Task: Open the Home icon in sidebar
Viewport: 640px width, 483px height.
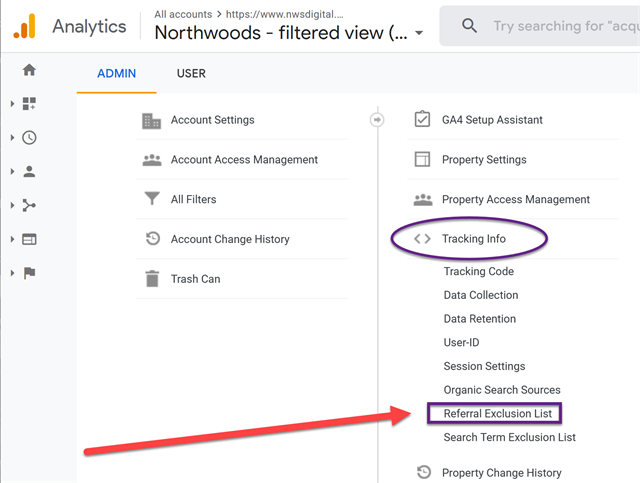Action: pyautogui.click(x=29, y=70)
